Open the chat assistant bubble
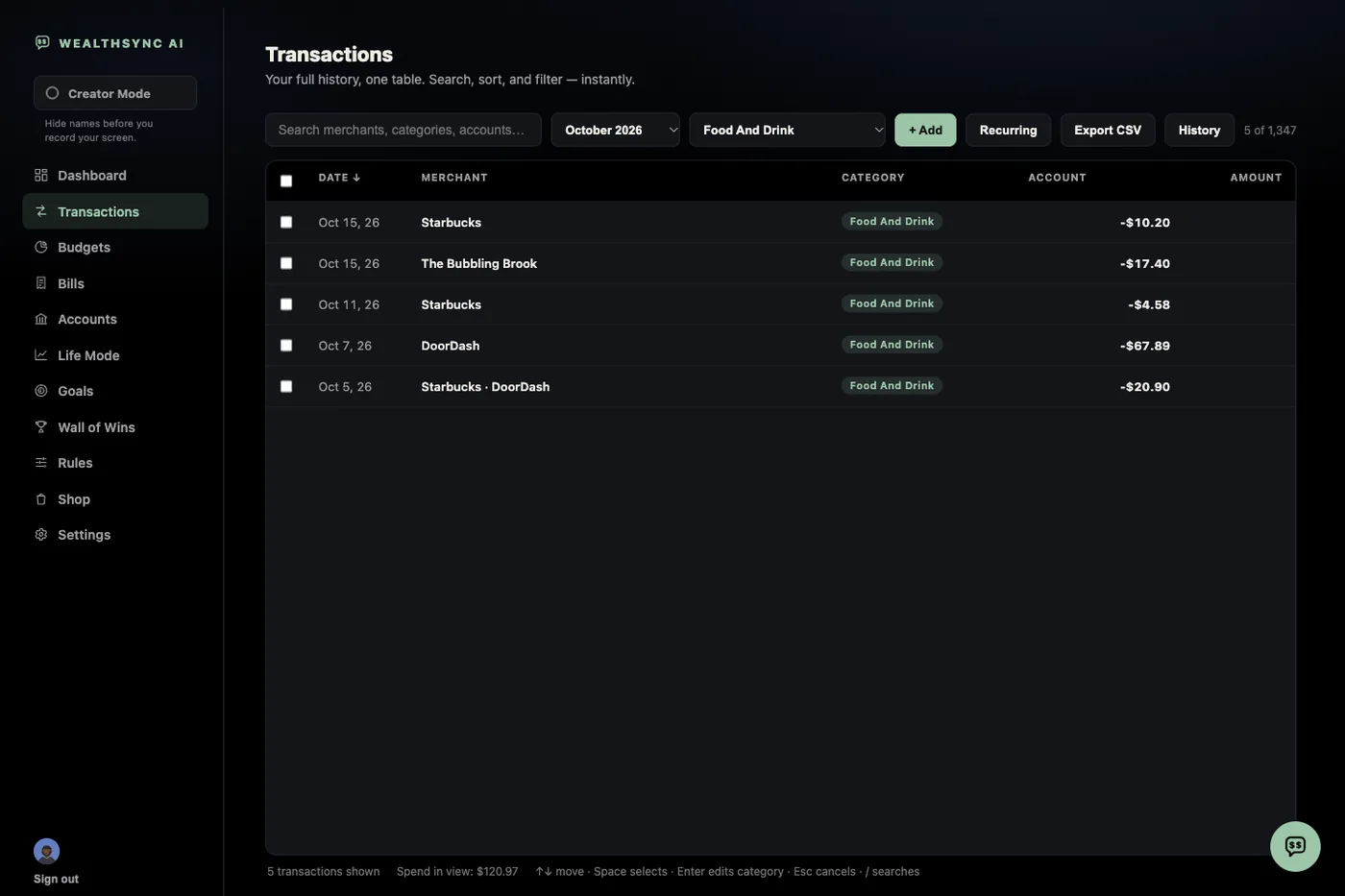1345x896 pixels. click(x=1295, y=846)
